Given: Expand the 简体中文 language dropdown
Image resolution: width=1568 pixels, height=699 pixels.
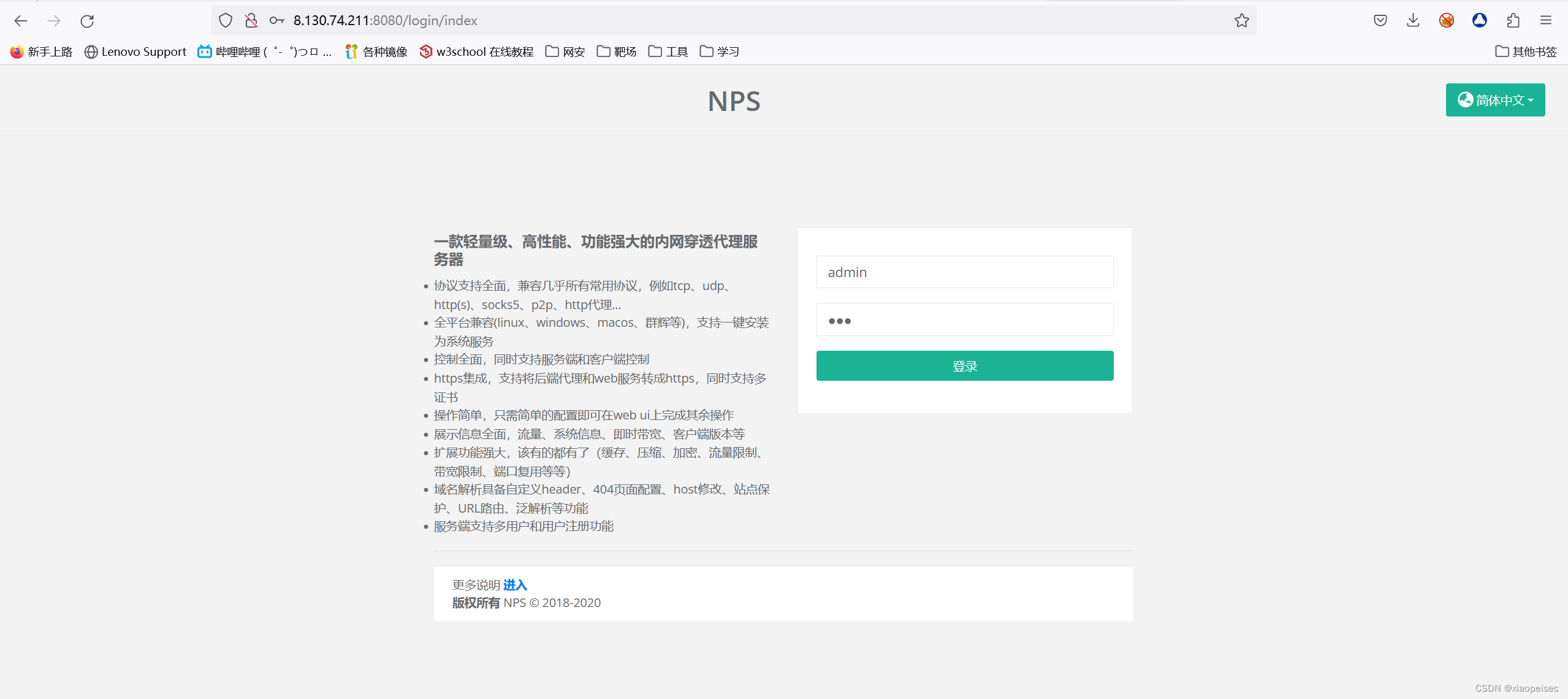Looking at the screenshot, I should click(x=1494, y=100).
